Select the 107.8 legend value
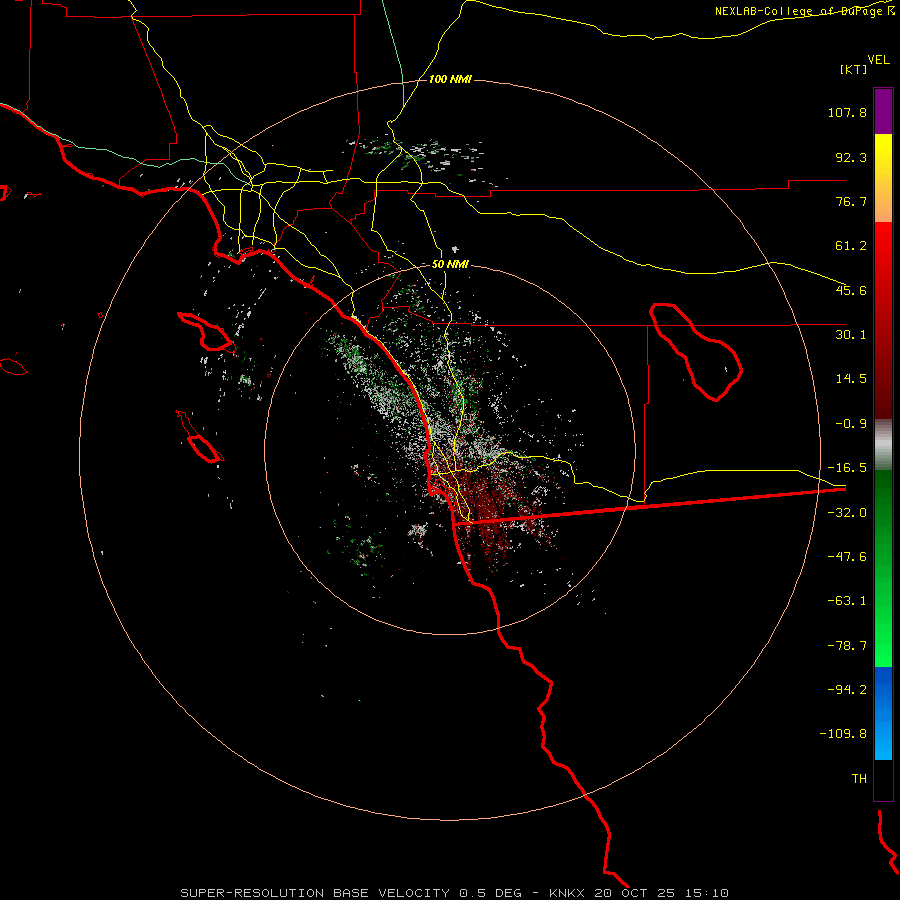 pyautogui.click(x=847, y=112)
